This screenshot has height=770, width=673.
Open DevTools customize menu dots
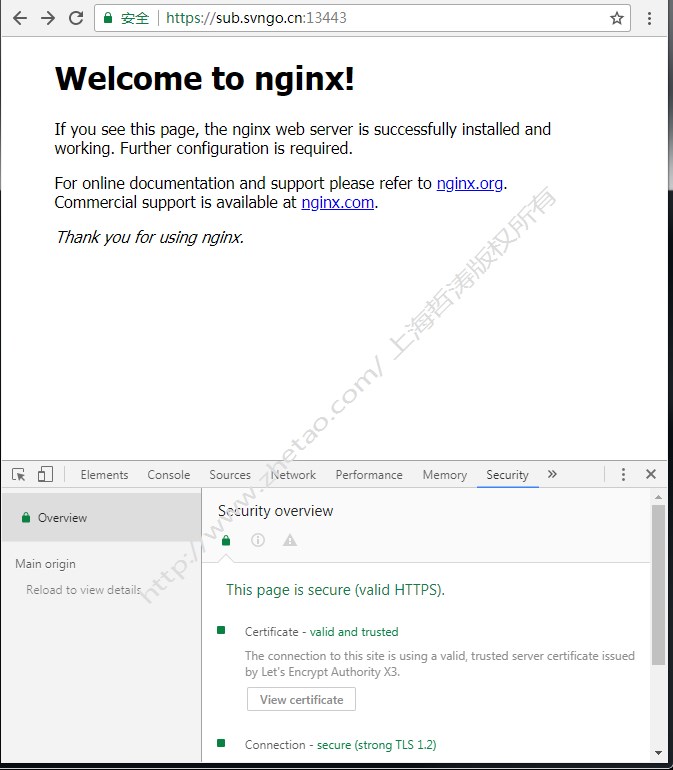click(623, 475)
